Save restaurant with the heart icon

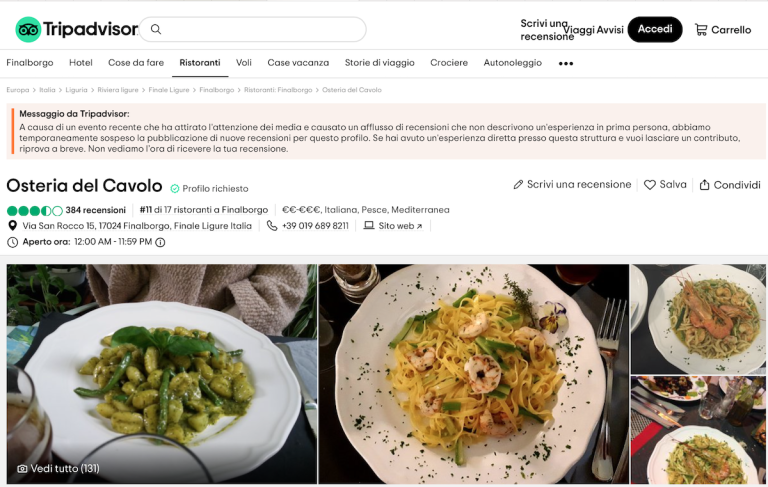(x=649, y=185)
